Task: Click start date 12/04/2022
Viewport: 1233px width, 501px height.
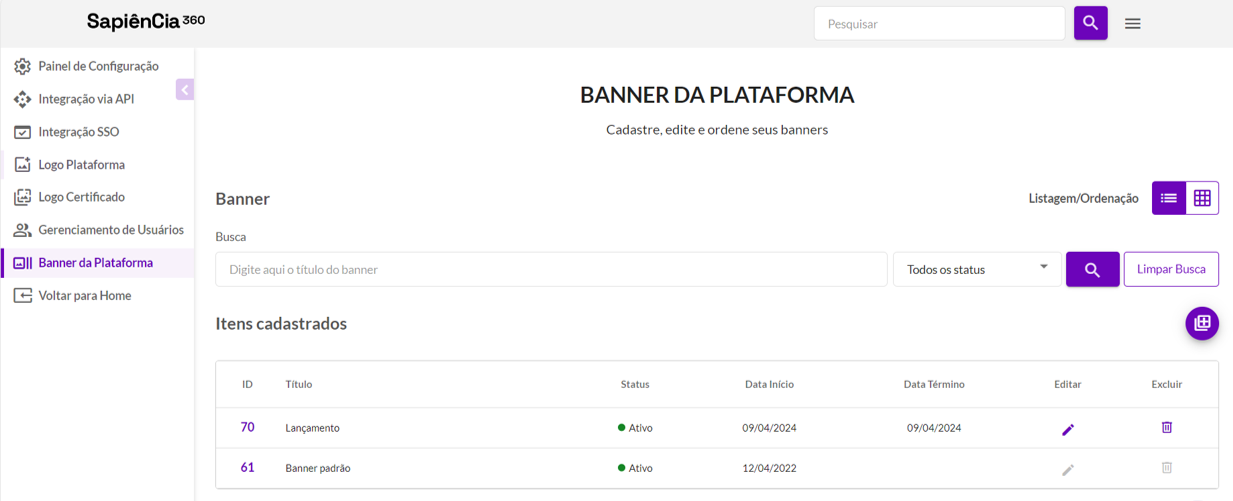Action: click(x=769, y=468)
